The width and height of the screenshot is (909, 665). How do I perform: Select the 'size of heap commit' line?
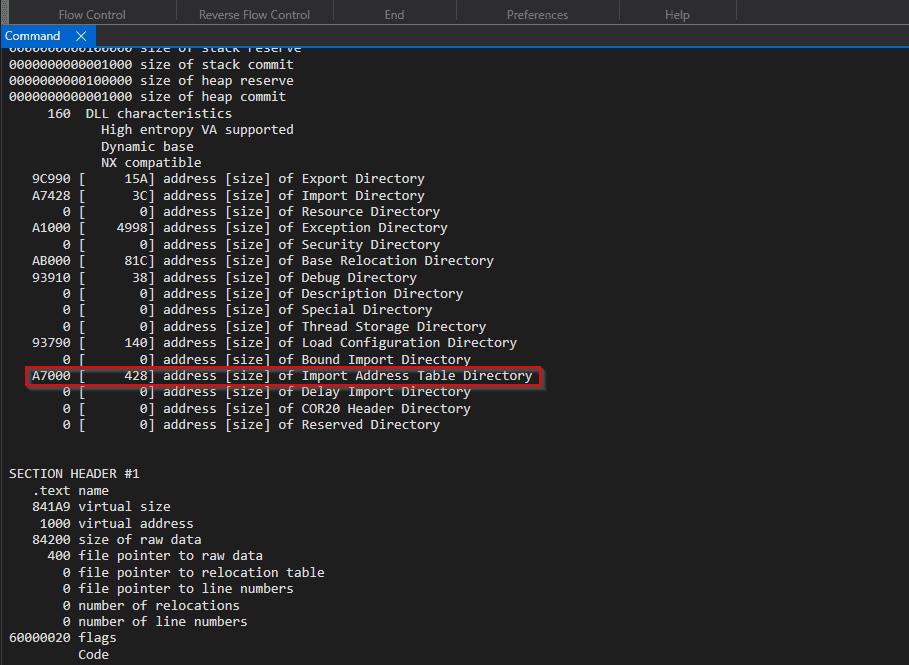[147, 97]
